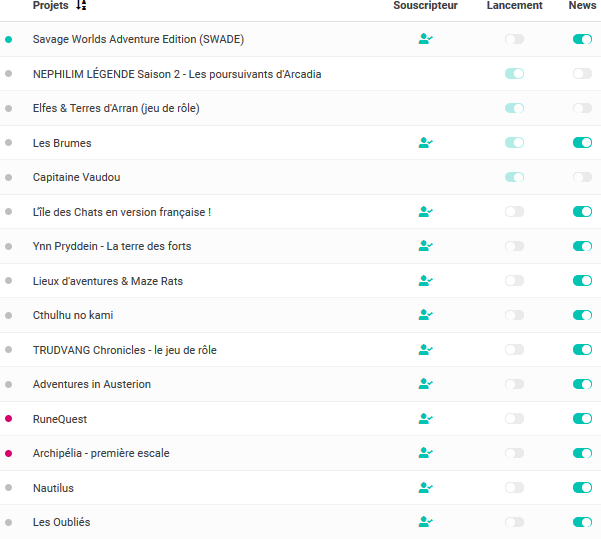Click subscriber icon for Savage Worlds Adventure Edition
The width and height of the screenshot is (601, 539).
click(x=425, y=39)
